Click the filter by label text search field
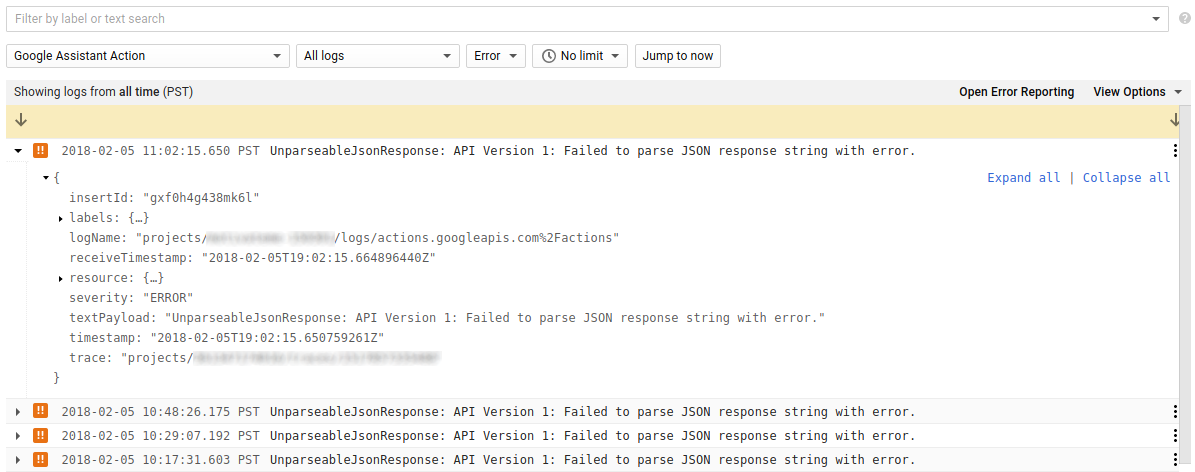1195x472 pixels. [x=580, y=19]
